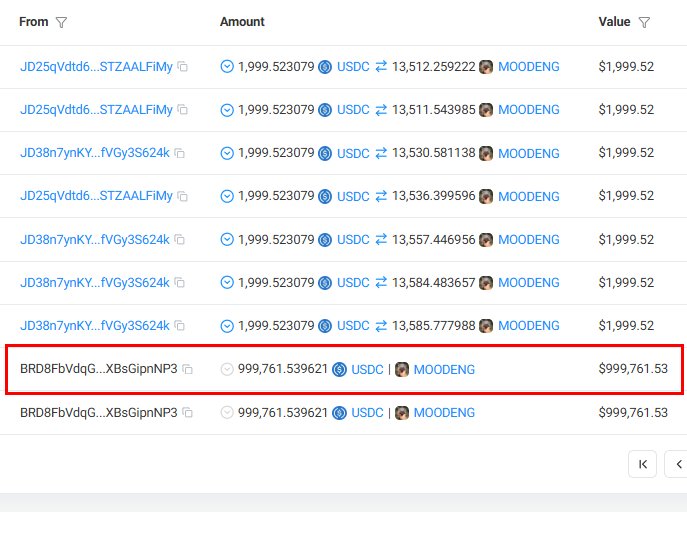The height and width of the screenshot is (554, 687).
Task: Click swap arrows icon in 13,511.543985 row
Action: (x=381, y=110)
